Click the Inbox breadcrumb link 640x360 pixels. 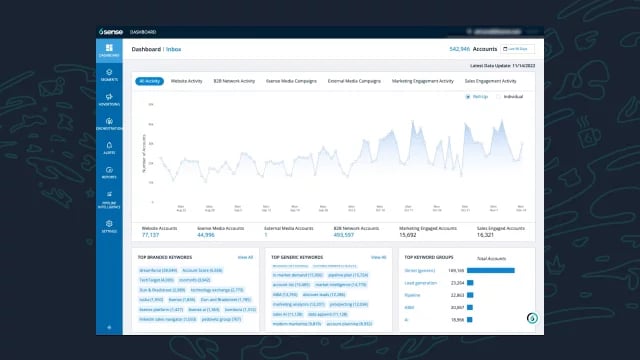click(173, 49)
